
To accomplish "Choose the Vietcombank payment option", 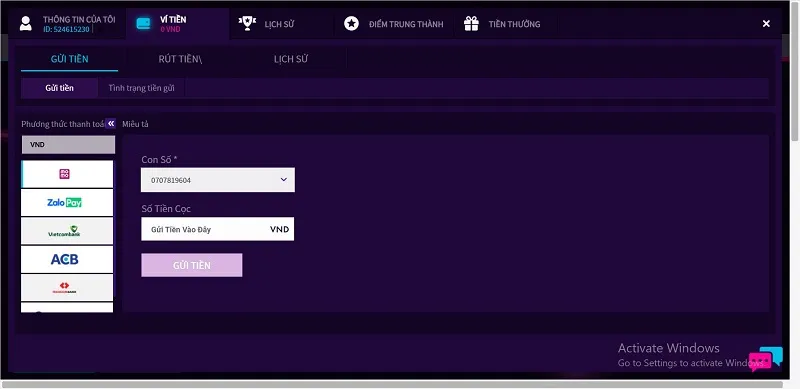I will coord(67,231).
